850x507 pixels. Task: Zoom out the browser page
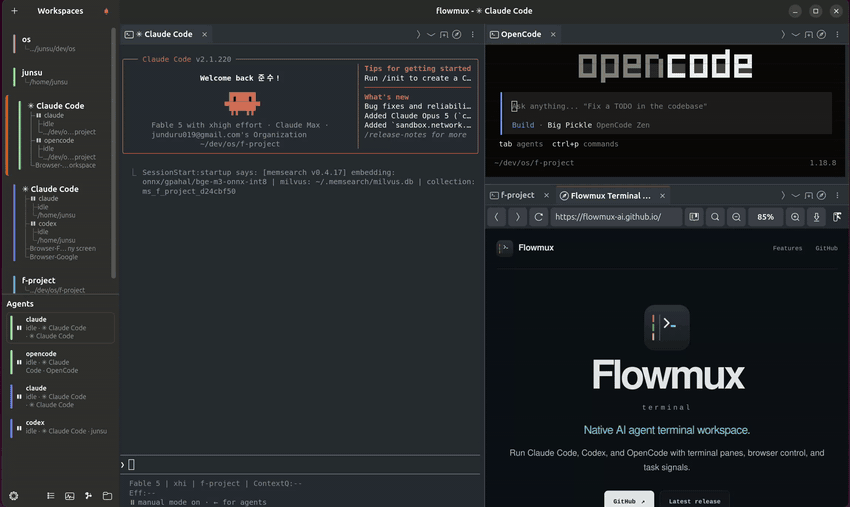736,217
